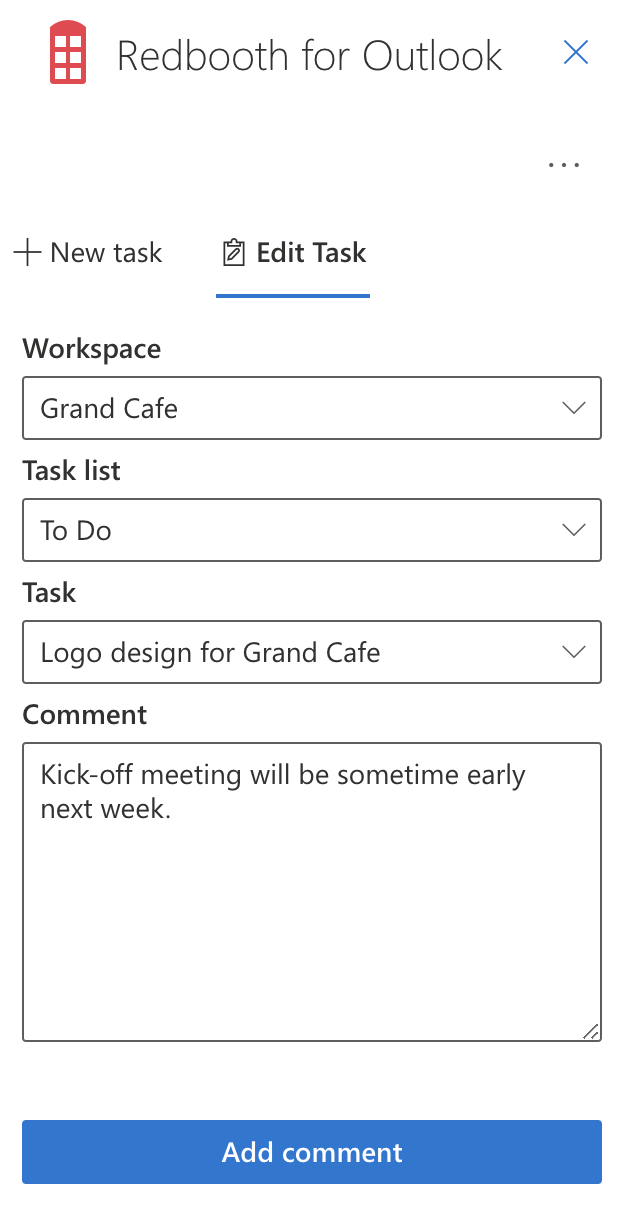Screen dimensions: 626x1210
Task: Open the three-dot more options menu
Action: (564, 165)
